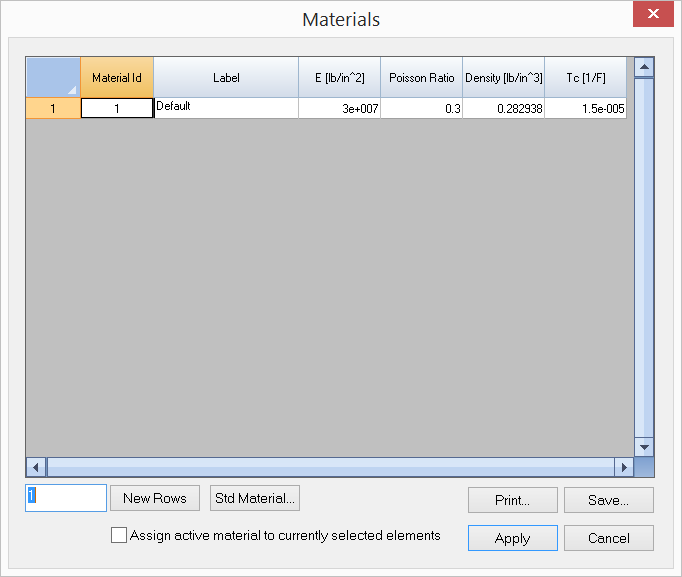Select the Label column header

tap(226, 77)
